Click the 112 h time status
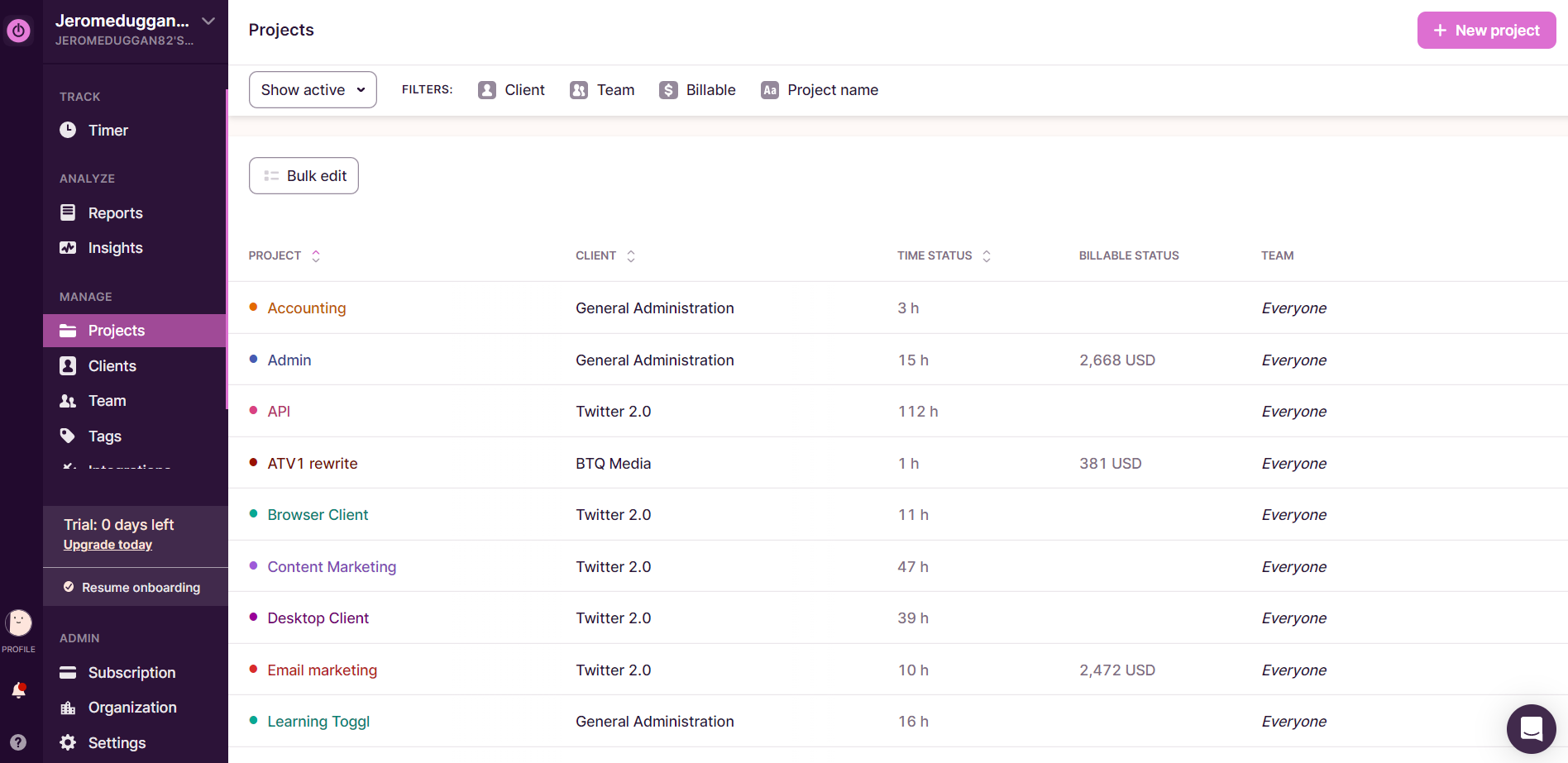Image resolution: width=1568 pixels, height=763 pixels. click(918, 412)
